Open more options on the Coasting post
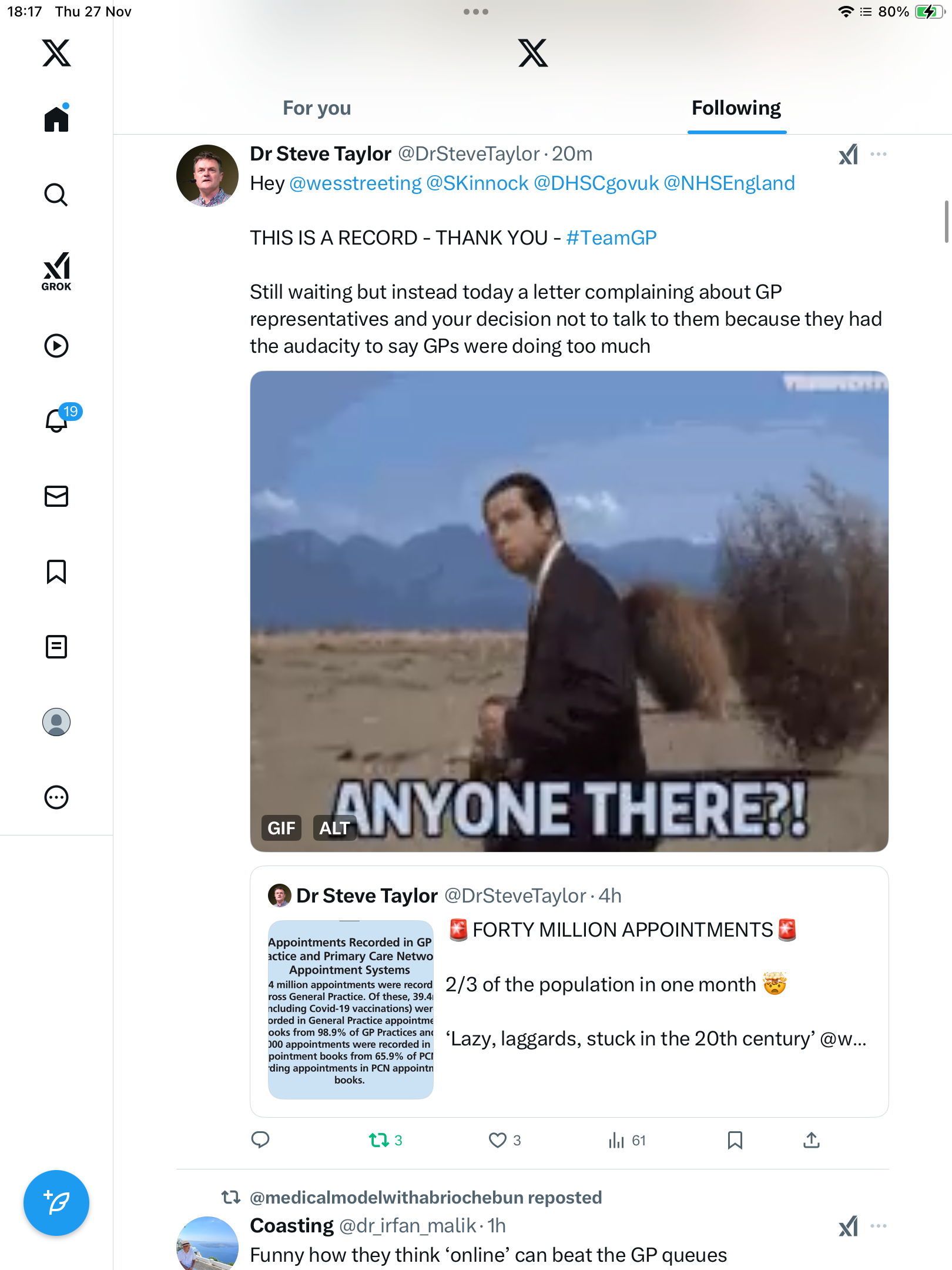The width and height of the screenshot is (952, 1270). 879,1226
